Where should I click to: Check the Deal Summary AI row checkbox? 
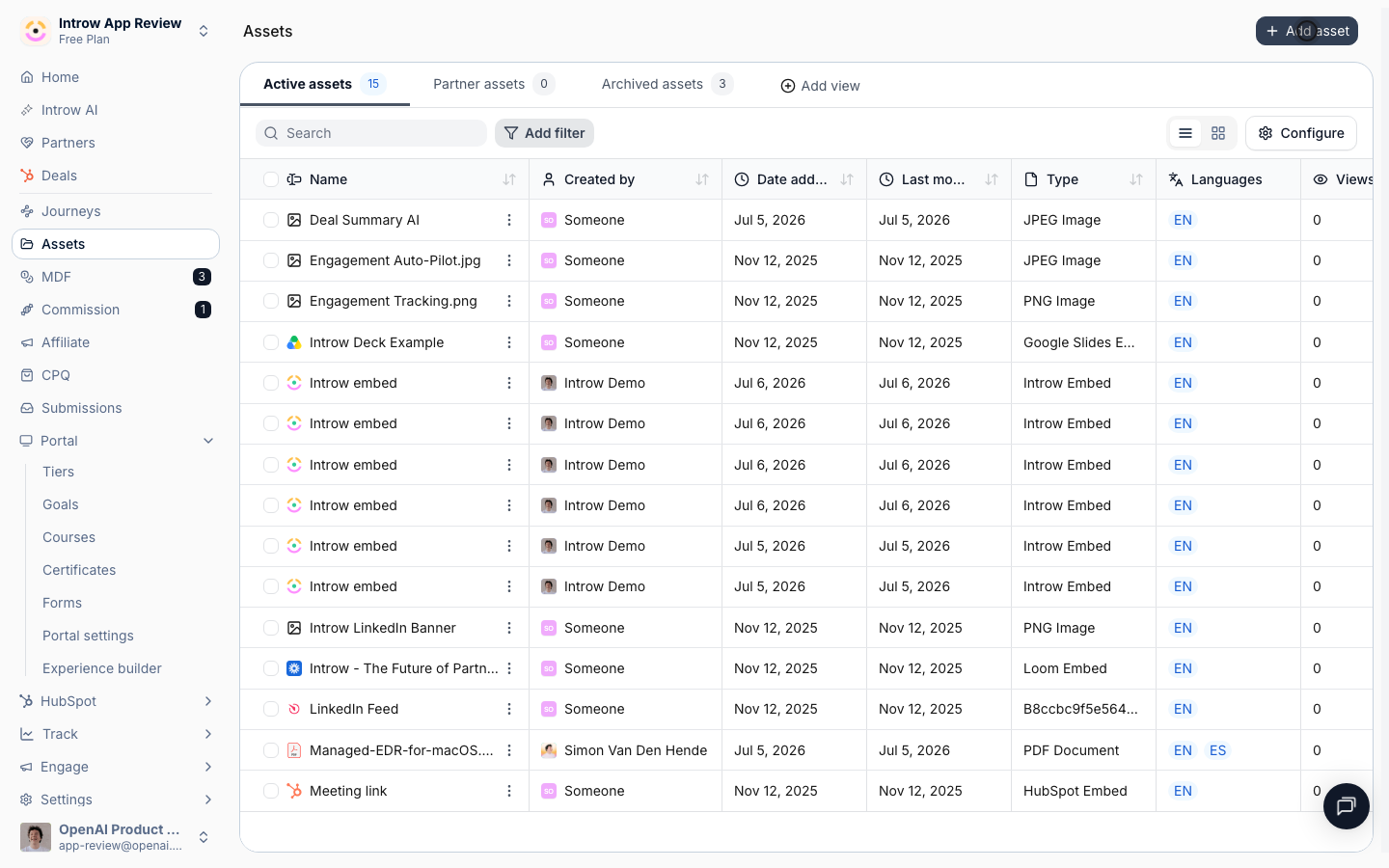click(271, 220)
